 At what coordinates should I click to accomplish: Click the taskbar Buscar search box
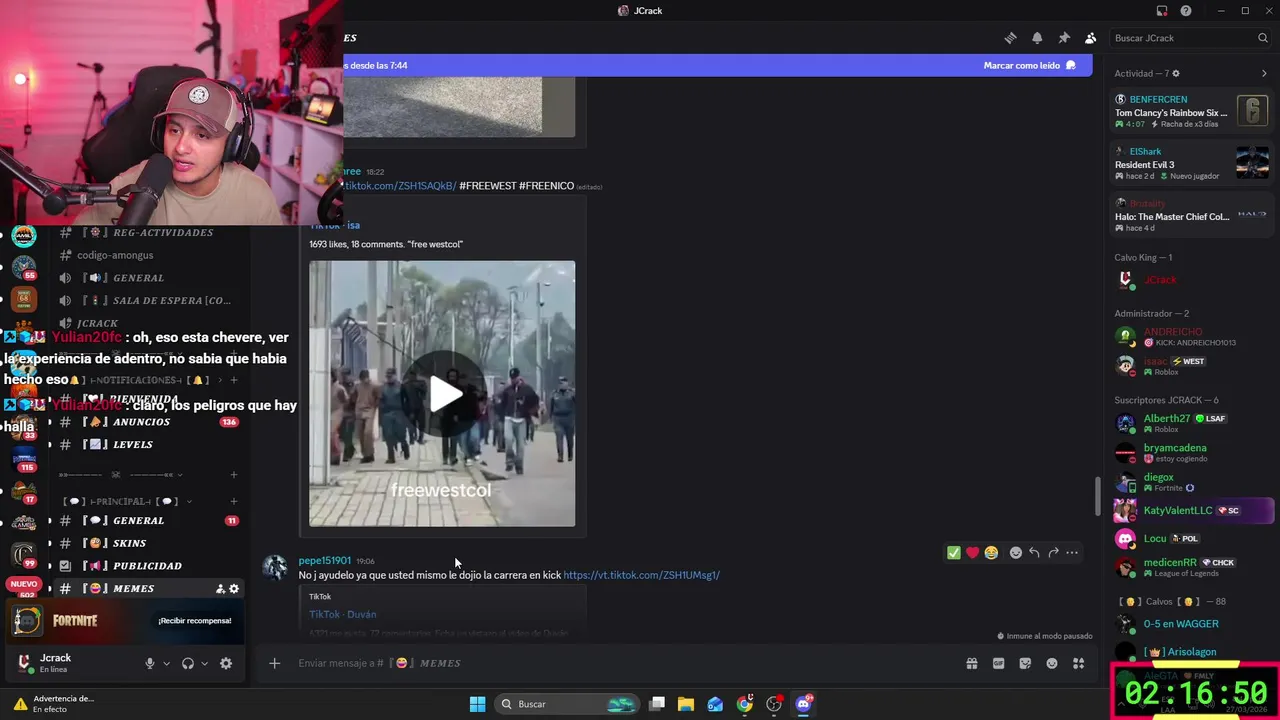tap(568, 704)
